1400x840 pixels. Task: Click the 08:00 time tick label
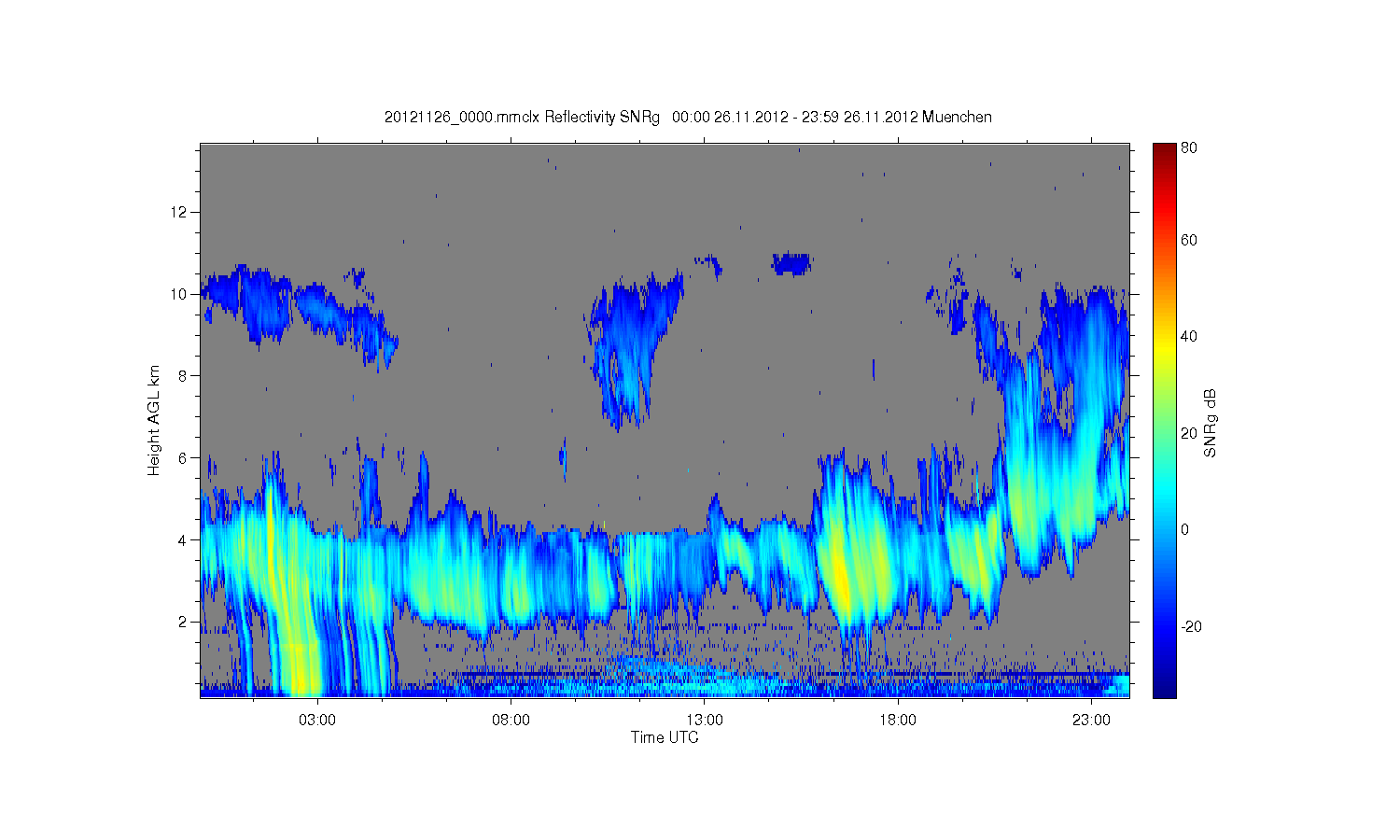click(x=511, y=721)
